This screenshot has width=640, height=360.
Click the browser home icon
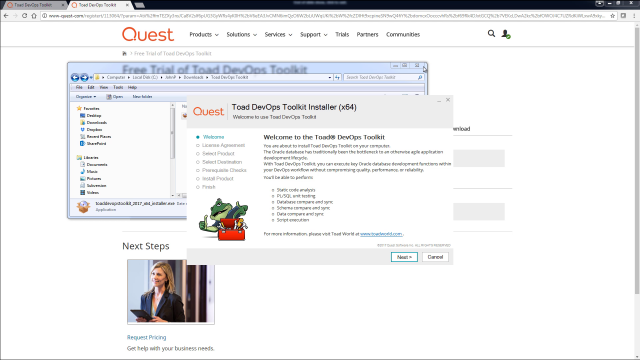pyautogui.click(x=34, y=16)
